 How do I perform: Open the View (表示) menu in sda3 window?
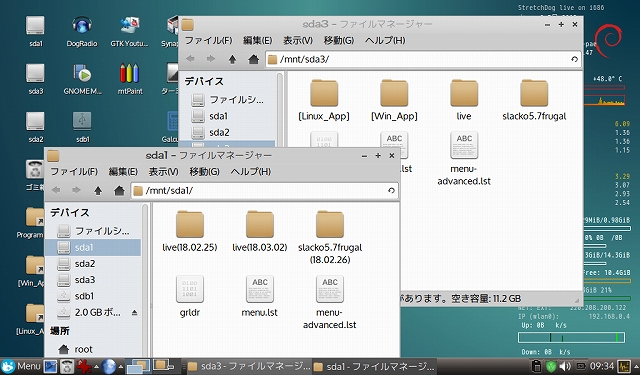pyautogui.click(x=298, y=40)
